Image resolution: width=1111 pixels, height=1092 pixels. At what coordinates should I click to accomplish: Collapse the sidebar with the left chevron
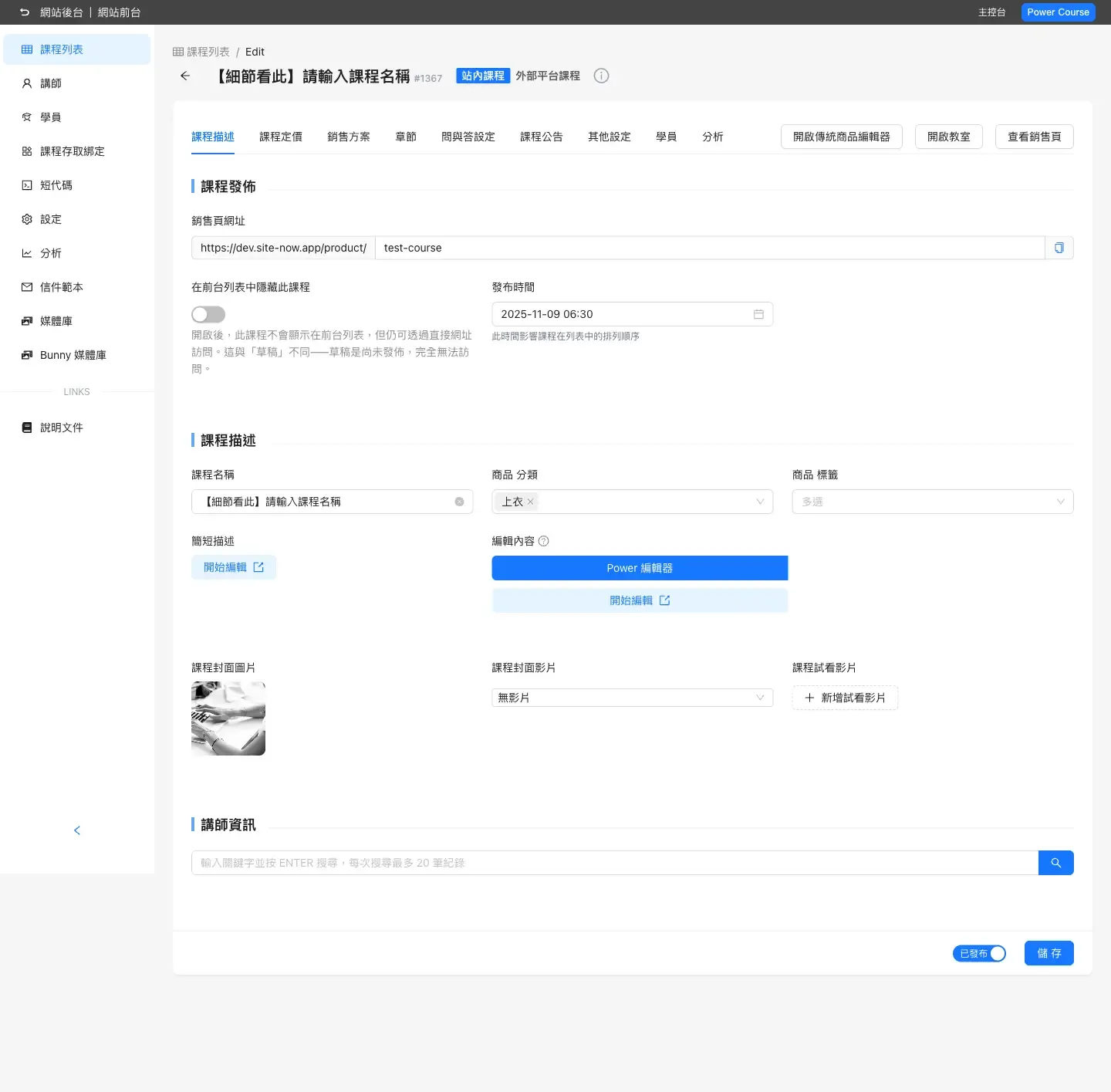tap(77, 830)
